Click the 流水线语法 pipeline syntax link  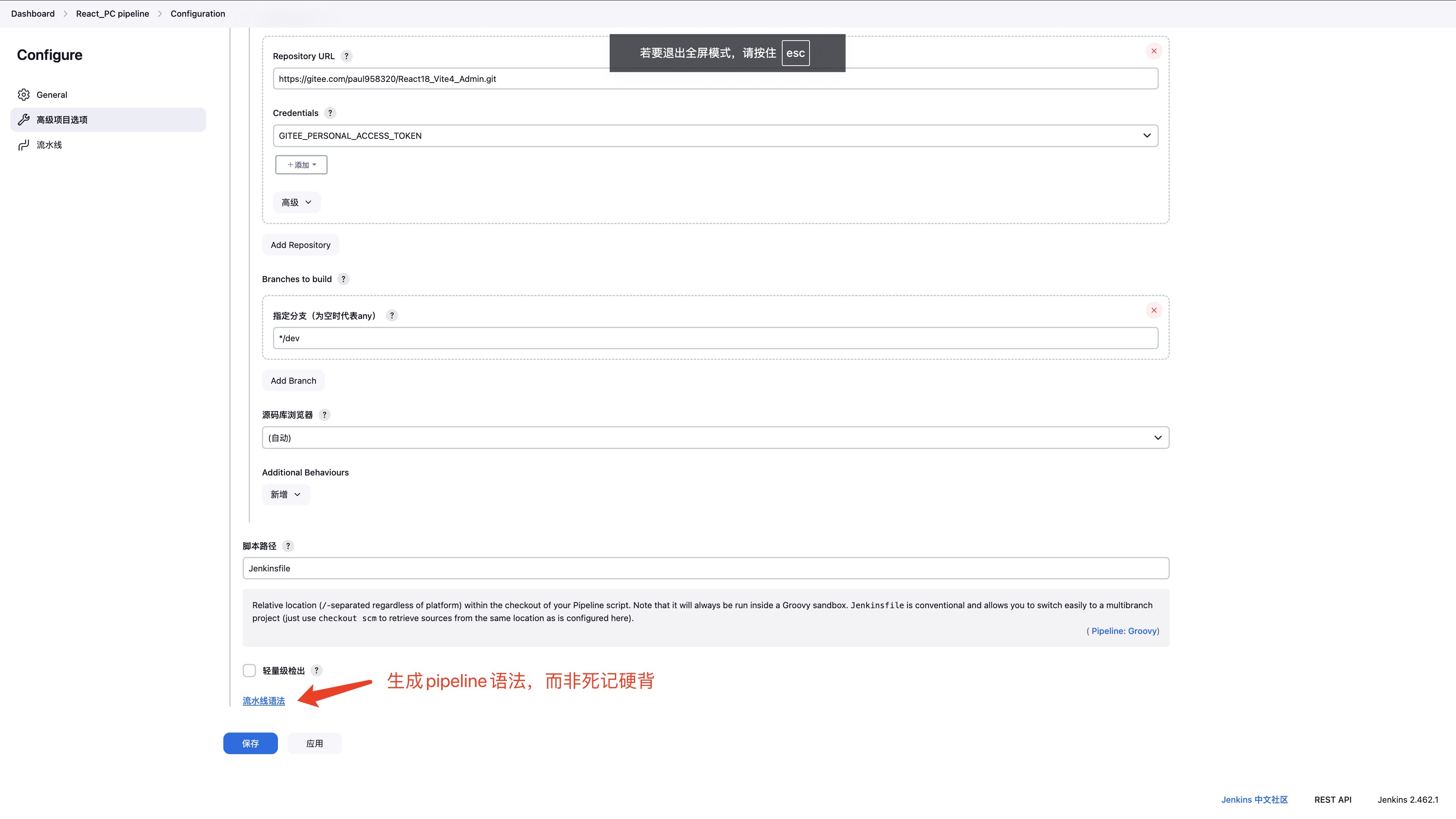click(x=263, y=700)
